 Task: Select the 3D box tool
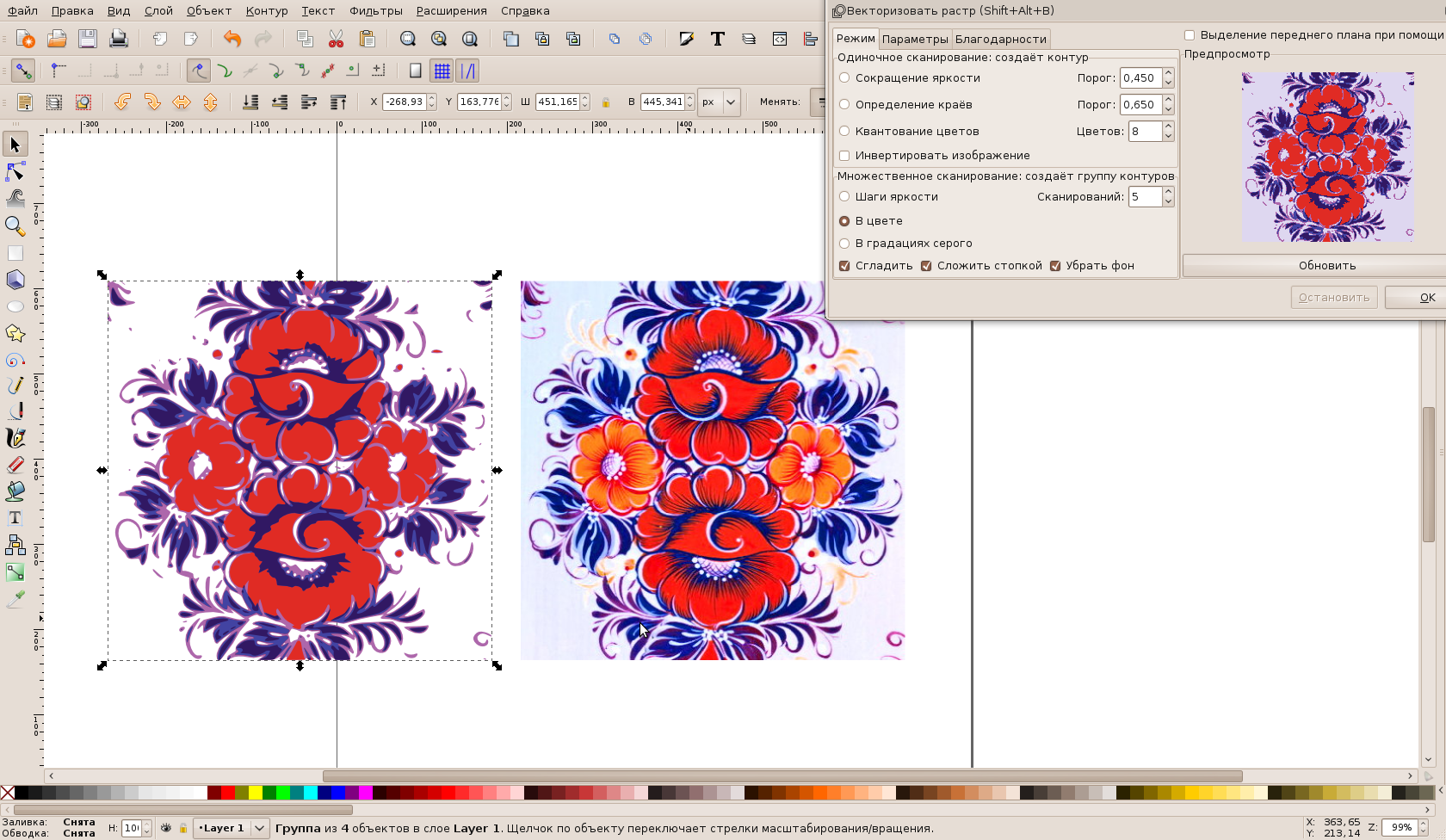click(15, 280)
